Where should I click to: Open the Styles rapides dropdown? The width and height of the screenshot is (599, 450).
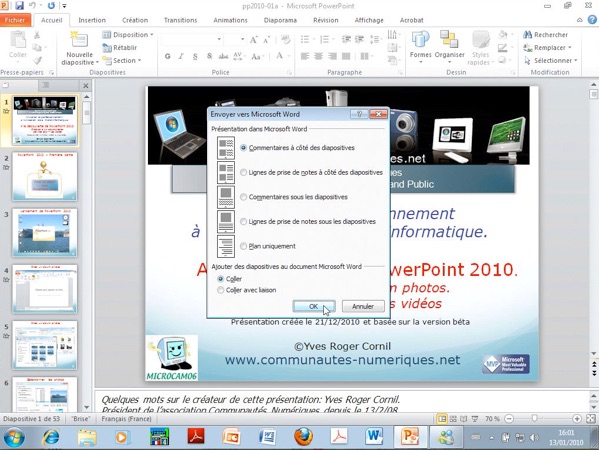480,49
